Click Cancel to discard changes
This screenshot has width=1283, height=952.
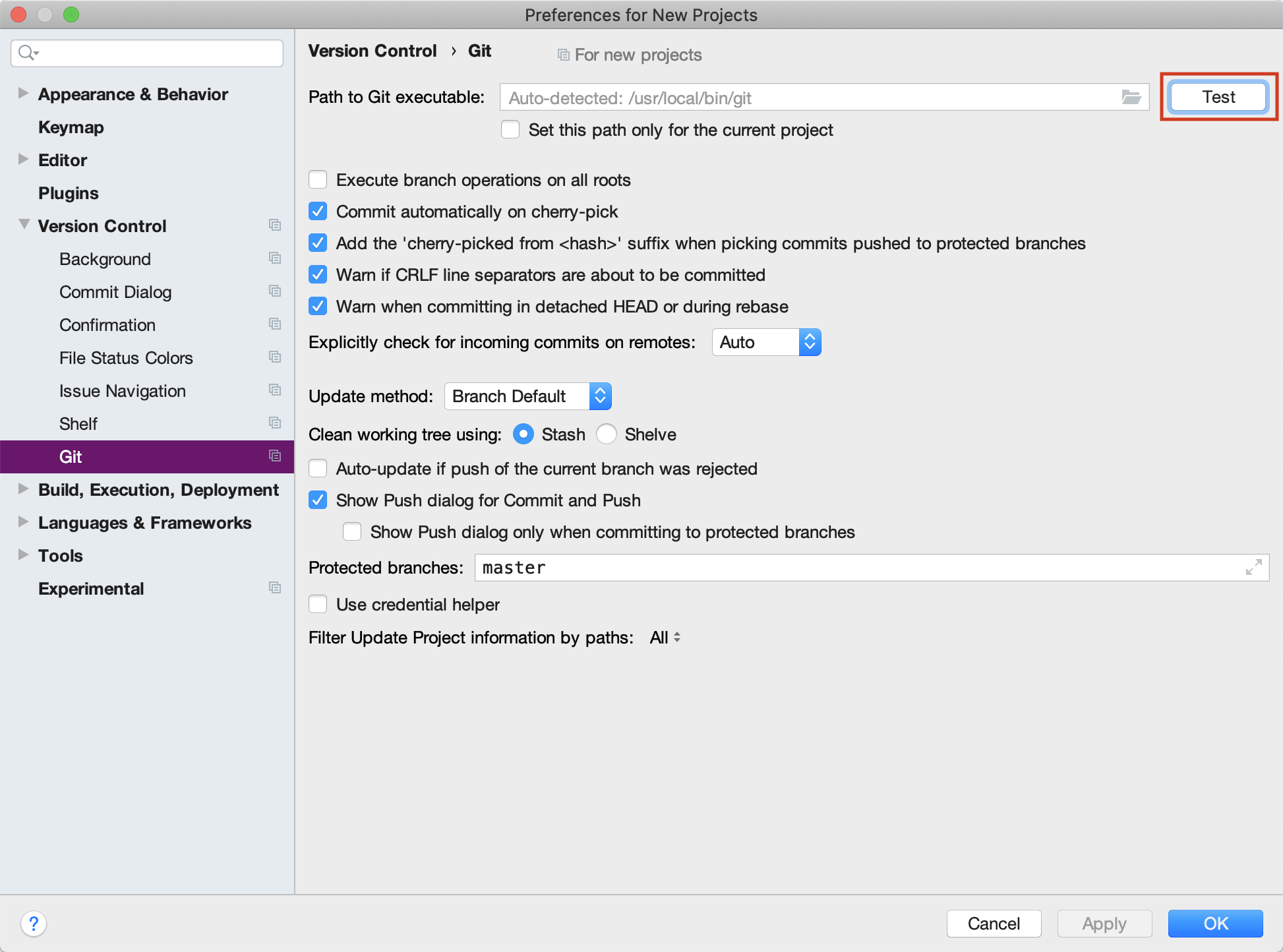(x=994, y=923)
